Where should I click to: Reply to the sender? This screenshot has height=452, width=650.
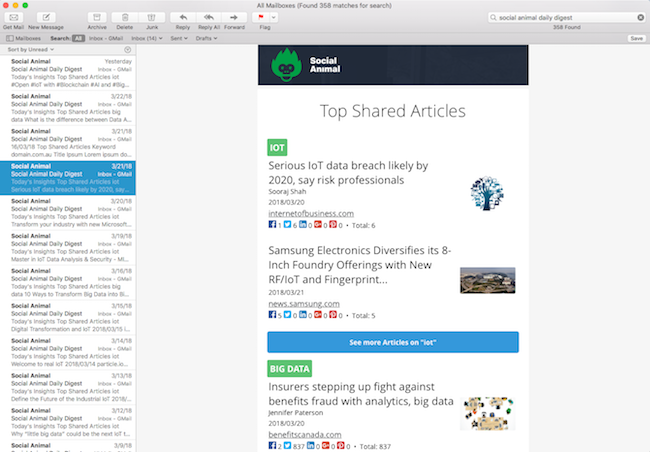pos(183,17)
